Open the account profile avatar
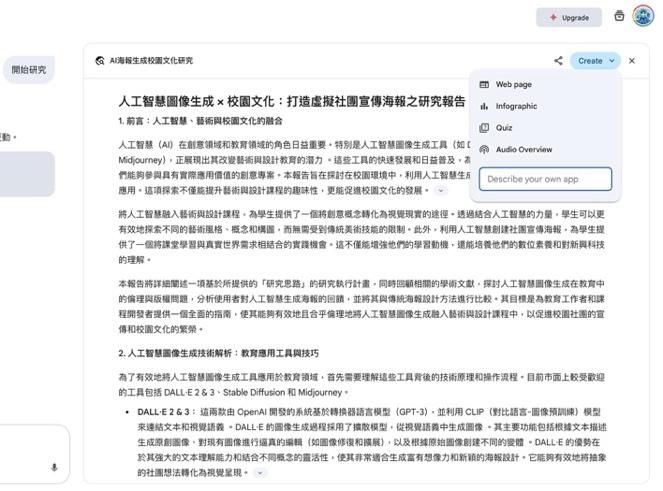This screenshot has height=491, width=663. point(642,17)
